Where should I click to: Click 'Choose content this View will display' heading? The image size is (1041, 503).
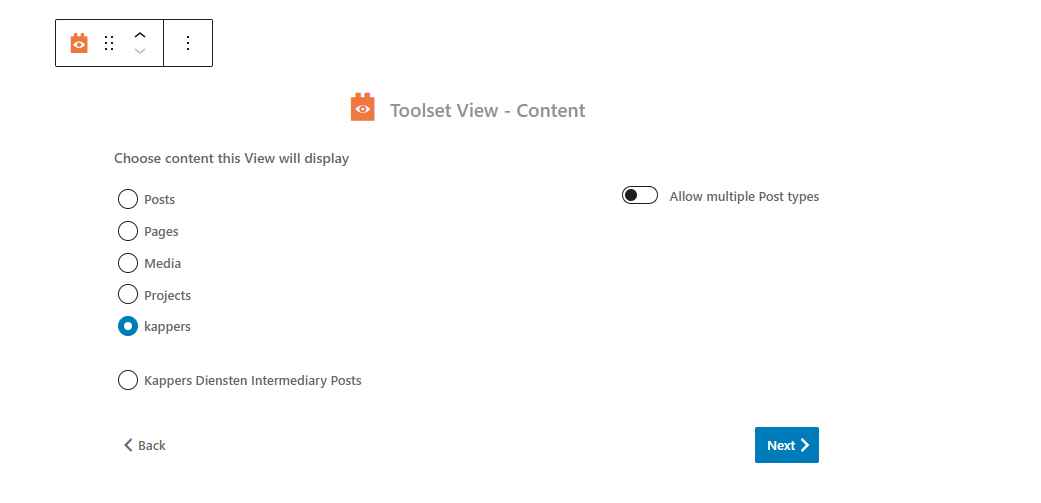click(x=232, y=159)
